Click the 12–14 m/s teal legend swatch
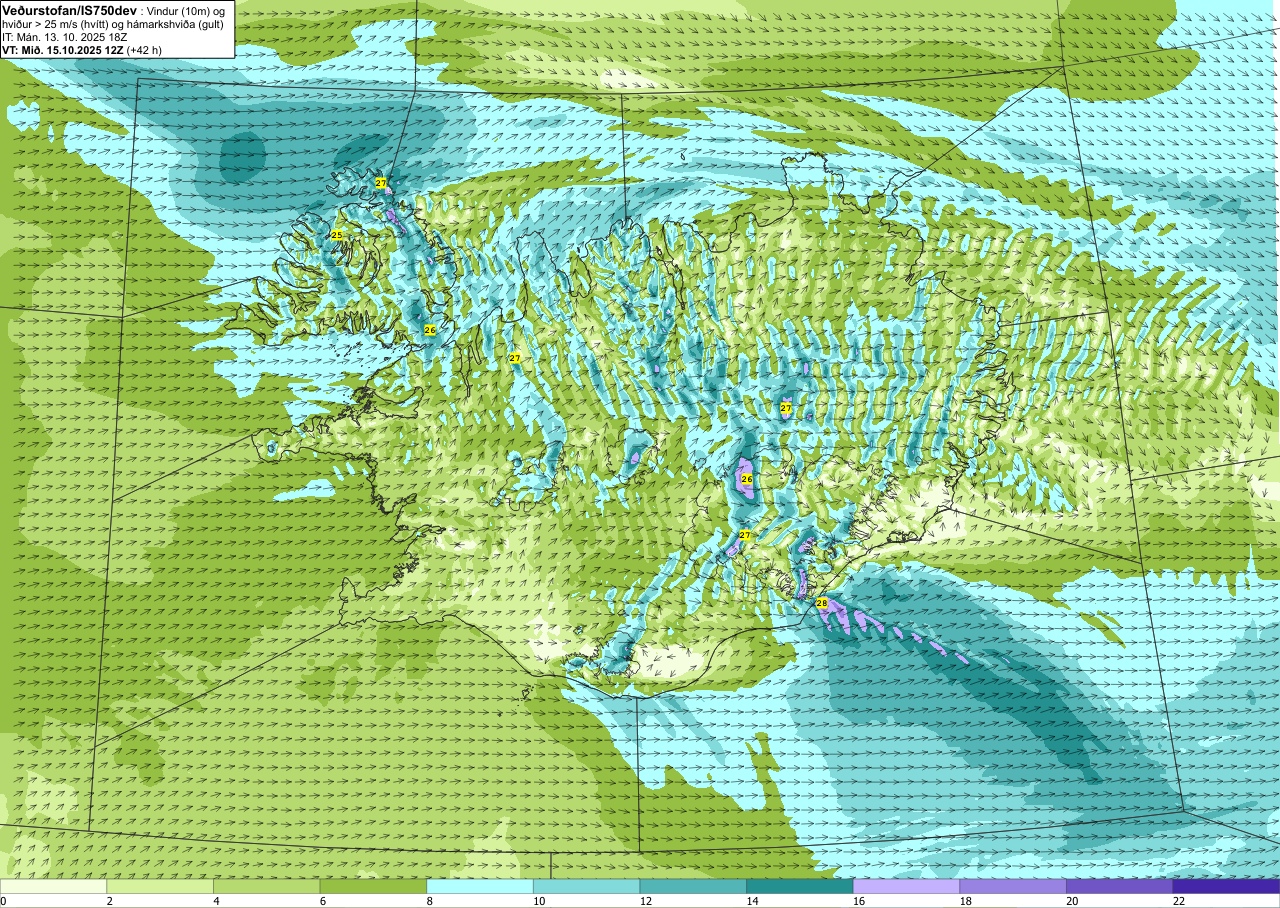Viewport: 1280px width, 908px height. pyautogui.click(x=693, y=886)
